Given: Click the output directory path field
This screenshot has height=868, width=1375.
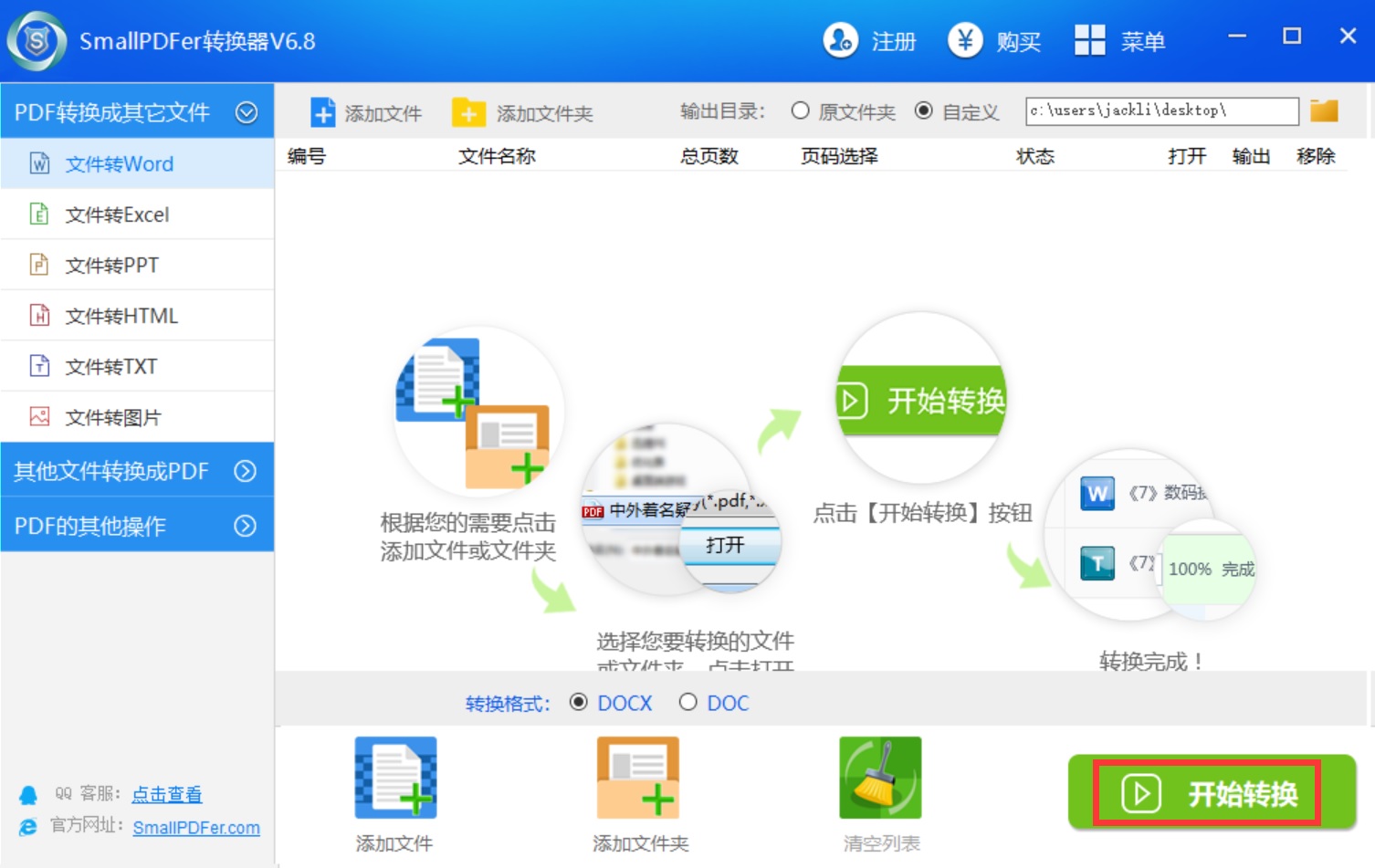Looking at the screenshot, I should coord(1161,110).
